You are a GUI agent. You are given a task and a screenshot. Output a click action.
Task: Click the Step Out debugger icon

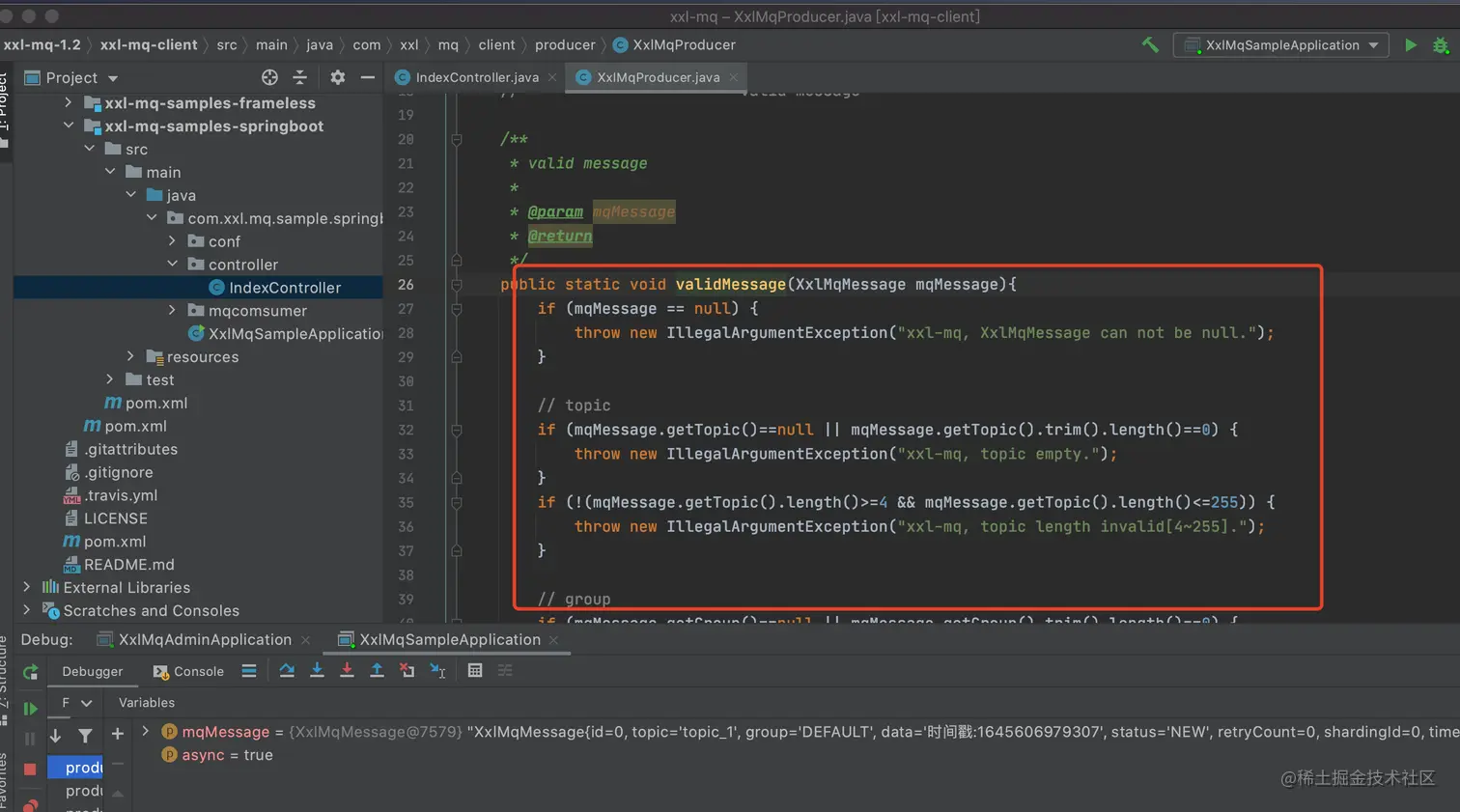click(x=377, y=670)
